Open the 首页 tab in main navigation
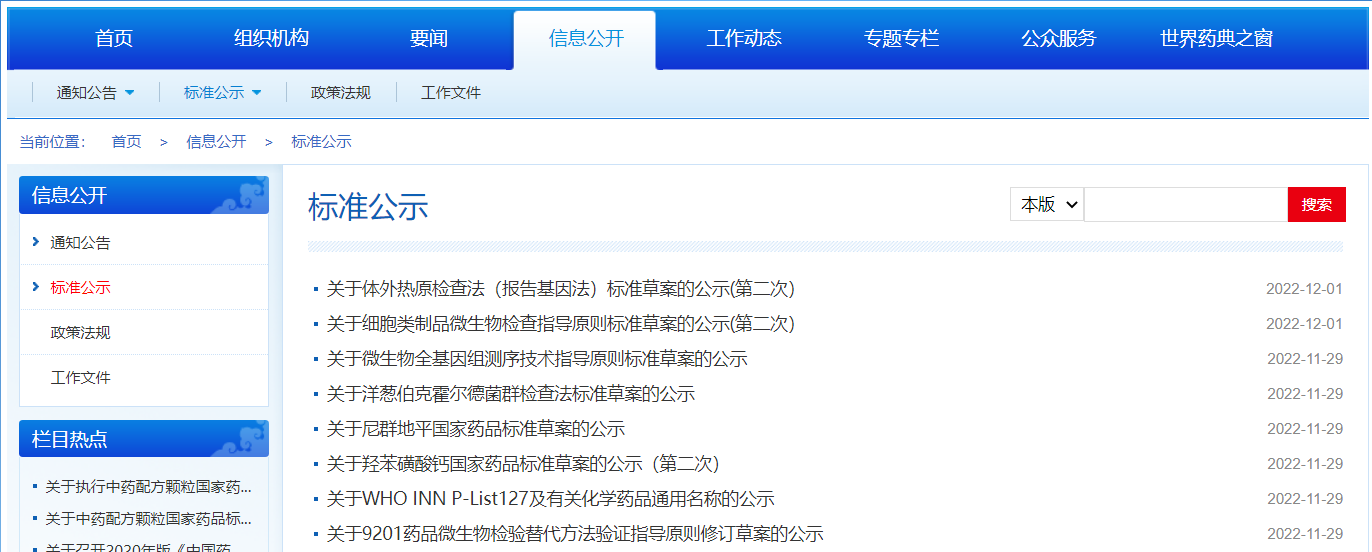This screenshot has height=552, width=1372. pos(114,39)
